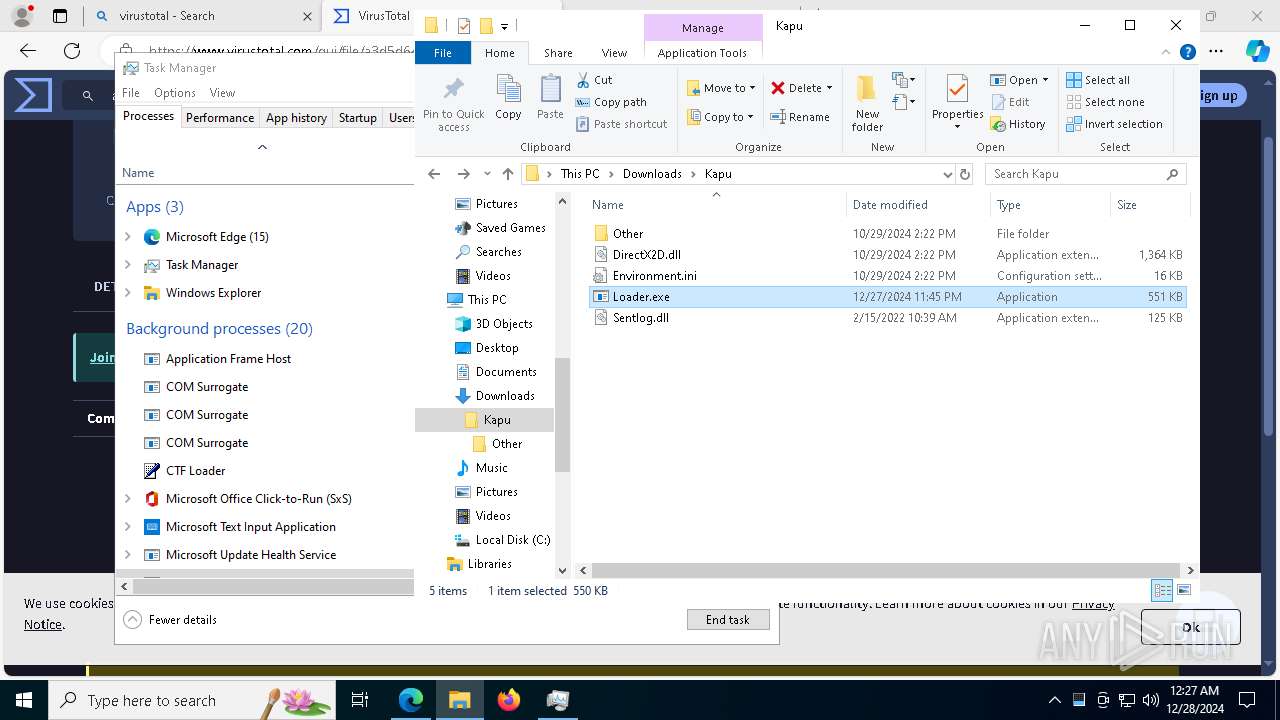
Task: Click the Cut scissors command
Action: (594, 80)
